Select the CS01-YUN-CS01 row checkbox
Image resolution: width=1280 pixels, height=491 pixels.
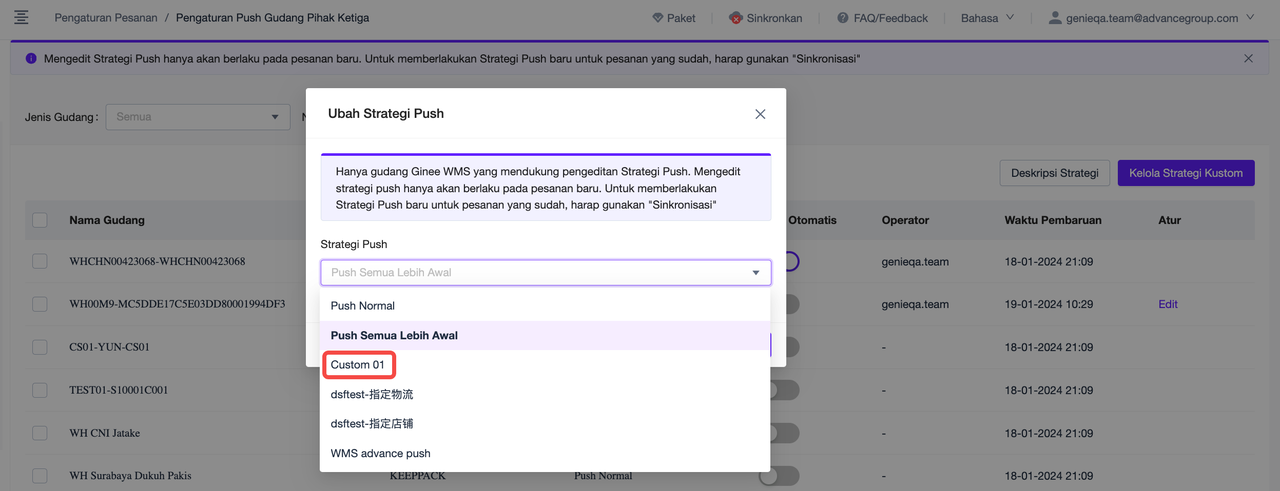[40, 347]
